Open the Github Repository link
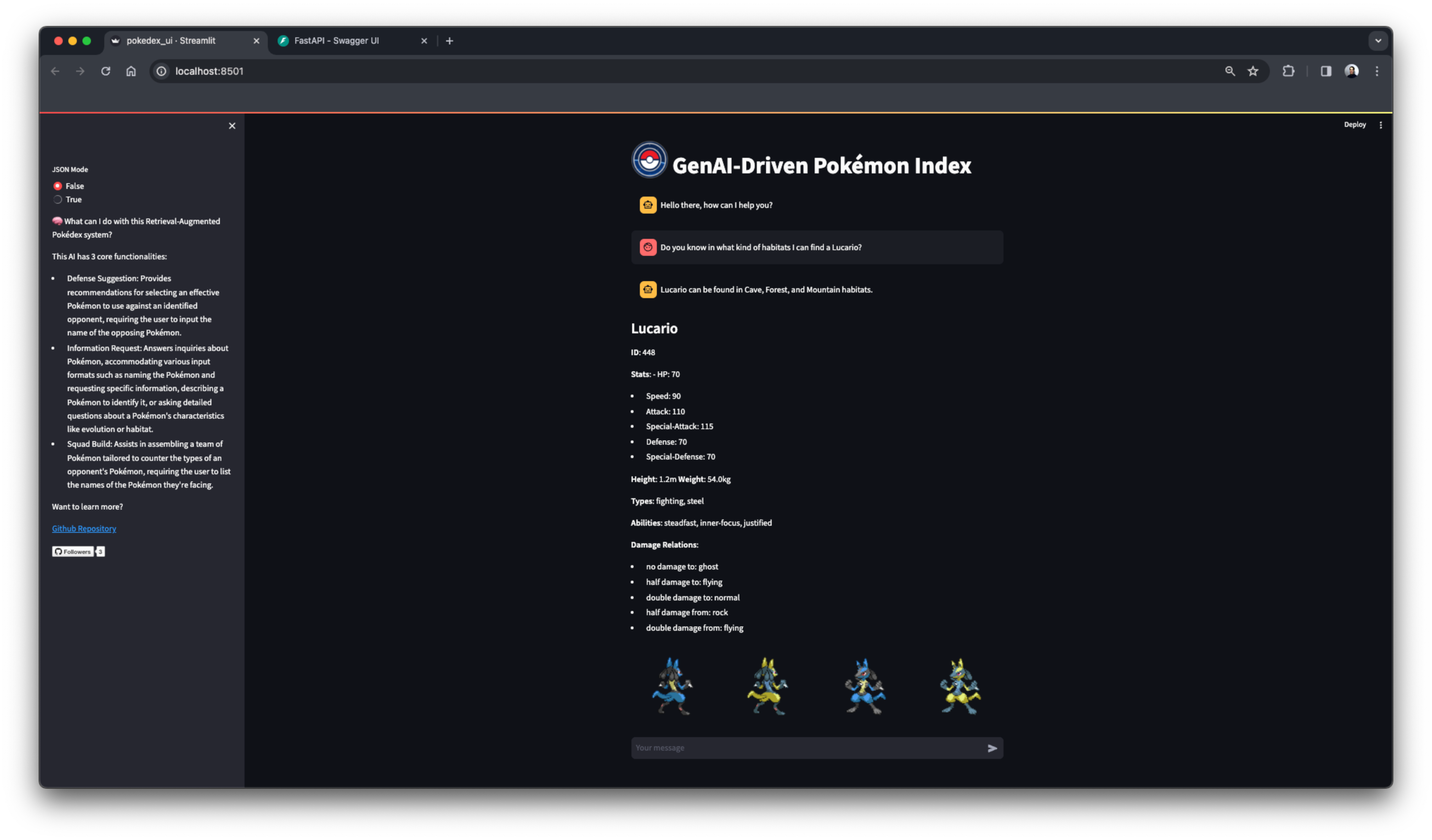This screenshot has height=840, width=1432. click(84, 529)
